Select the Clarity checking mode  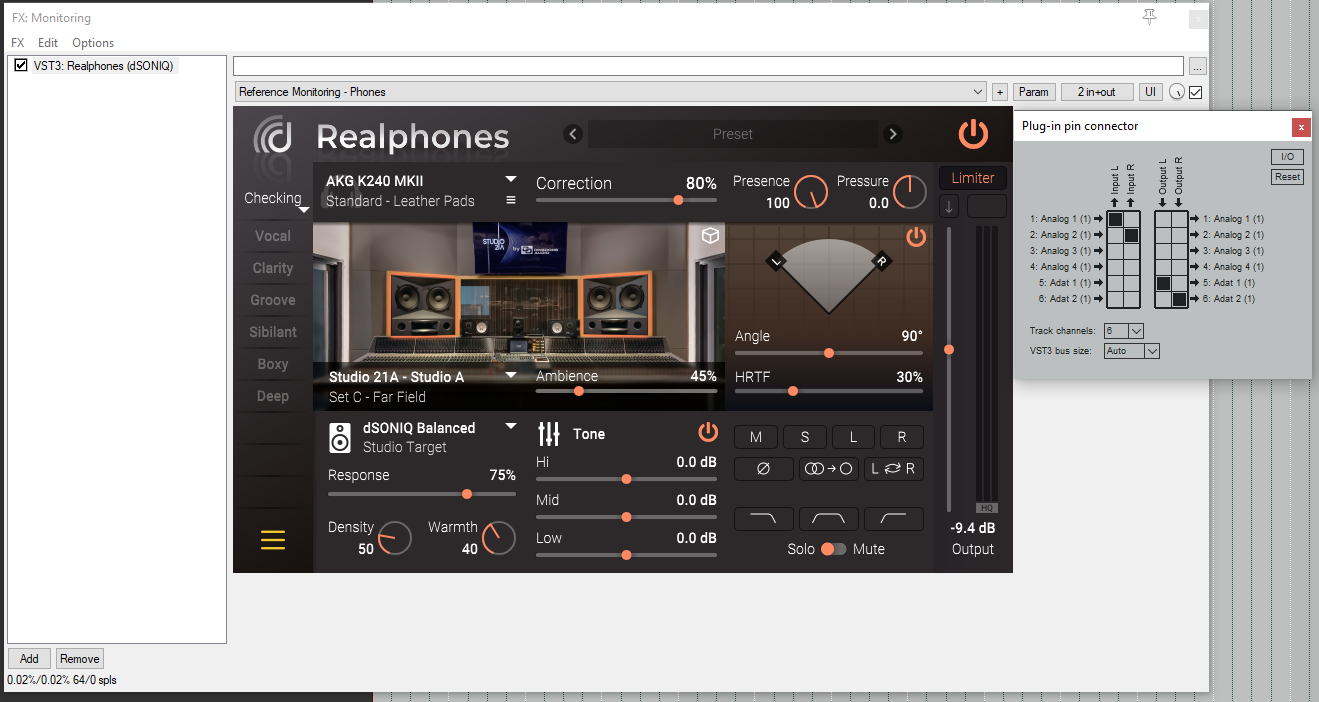click(273, 268)
